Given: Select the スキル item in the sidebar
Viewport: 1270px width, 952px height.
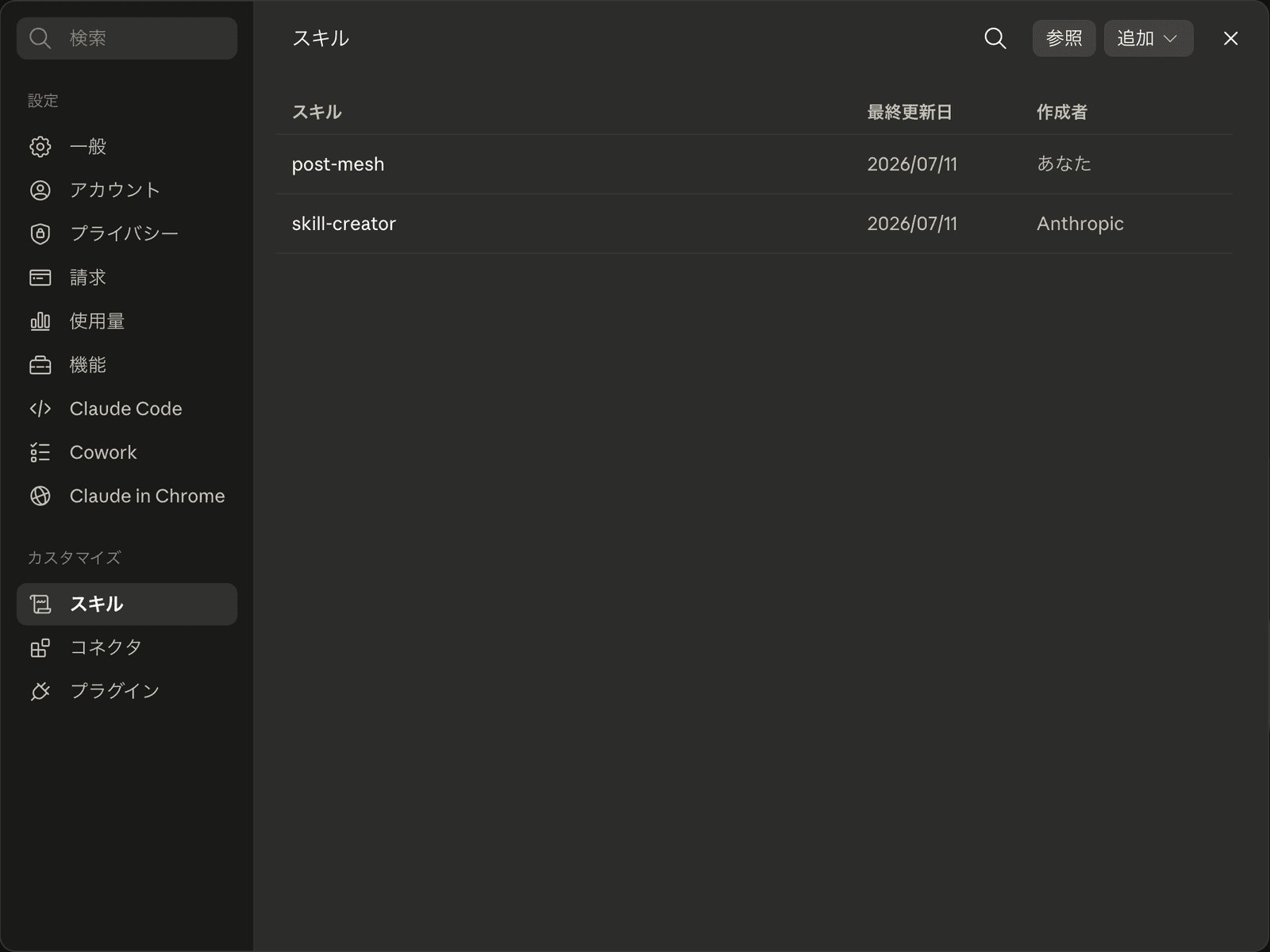Looking at the screenshot, I should tap(127, 605).
